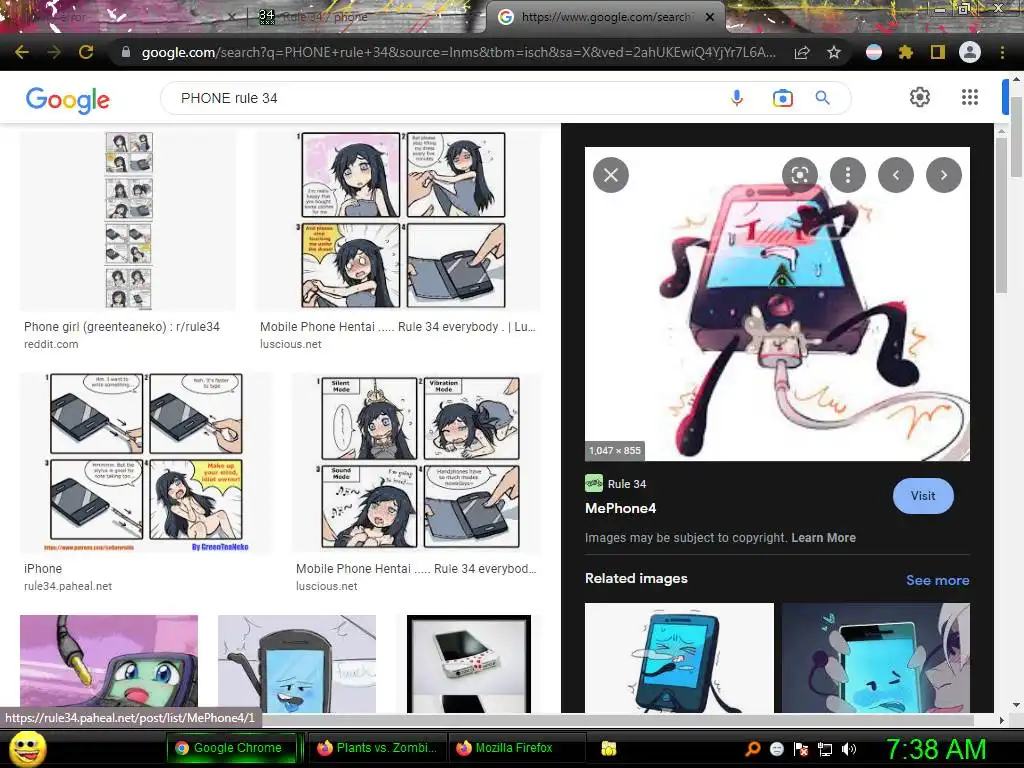Click the Google logo
This screenshot has width=1024, height=768.
[68, 99]
